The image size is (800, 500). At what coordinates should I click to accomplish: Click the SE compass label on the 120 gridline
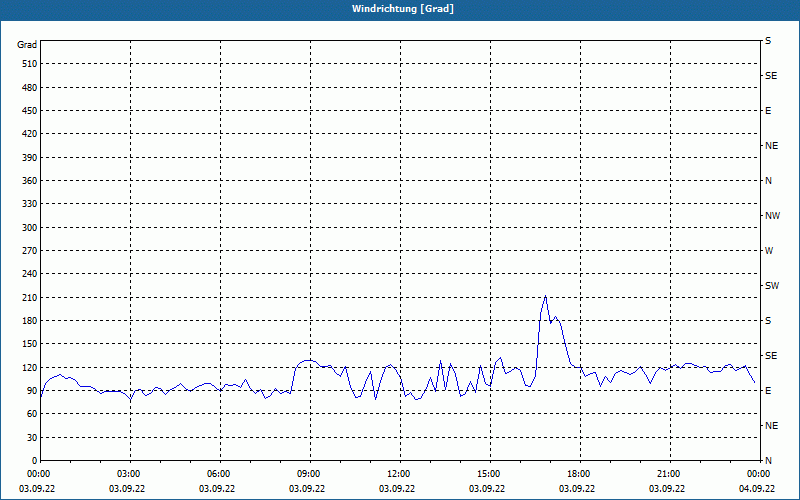tap(771, 356)
